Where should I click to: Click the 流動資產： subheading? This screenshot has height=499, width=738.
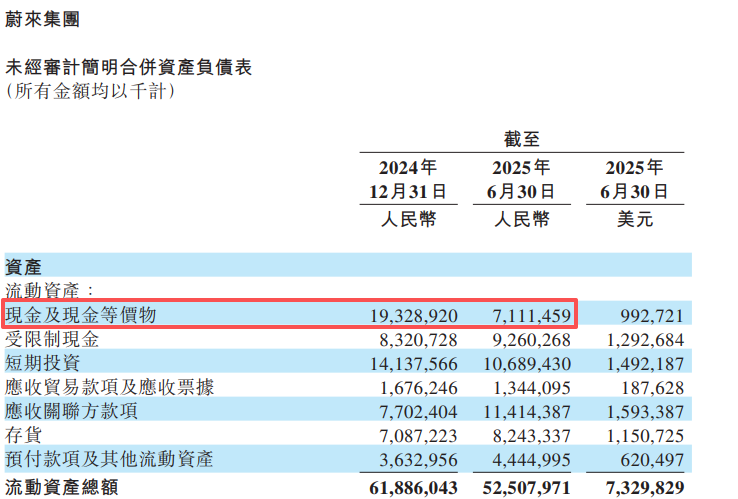49,290
